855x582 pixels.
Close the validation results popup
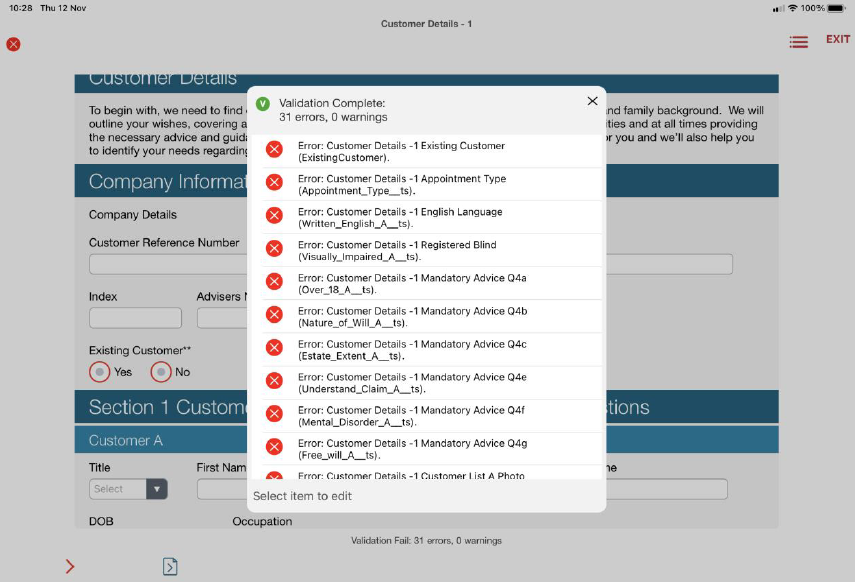(592, 101)
